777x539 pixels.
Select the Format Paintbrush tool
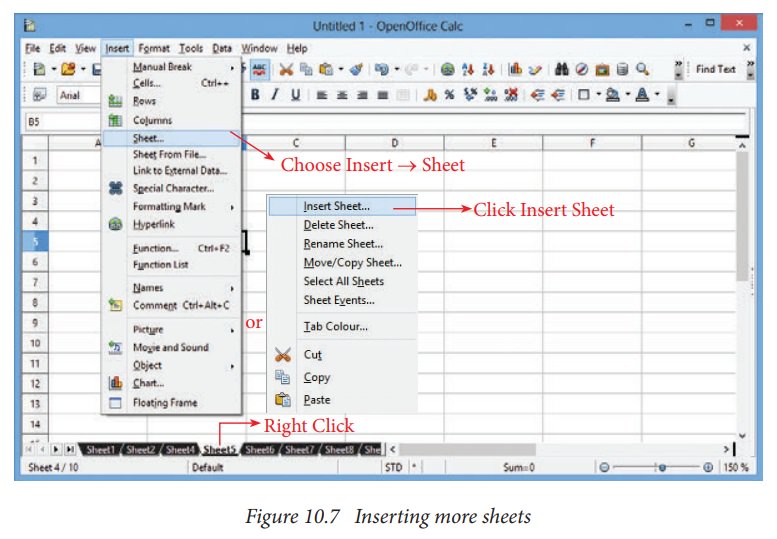(x=356, y=69)
